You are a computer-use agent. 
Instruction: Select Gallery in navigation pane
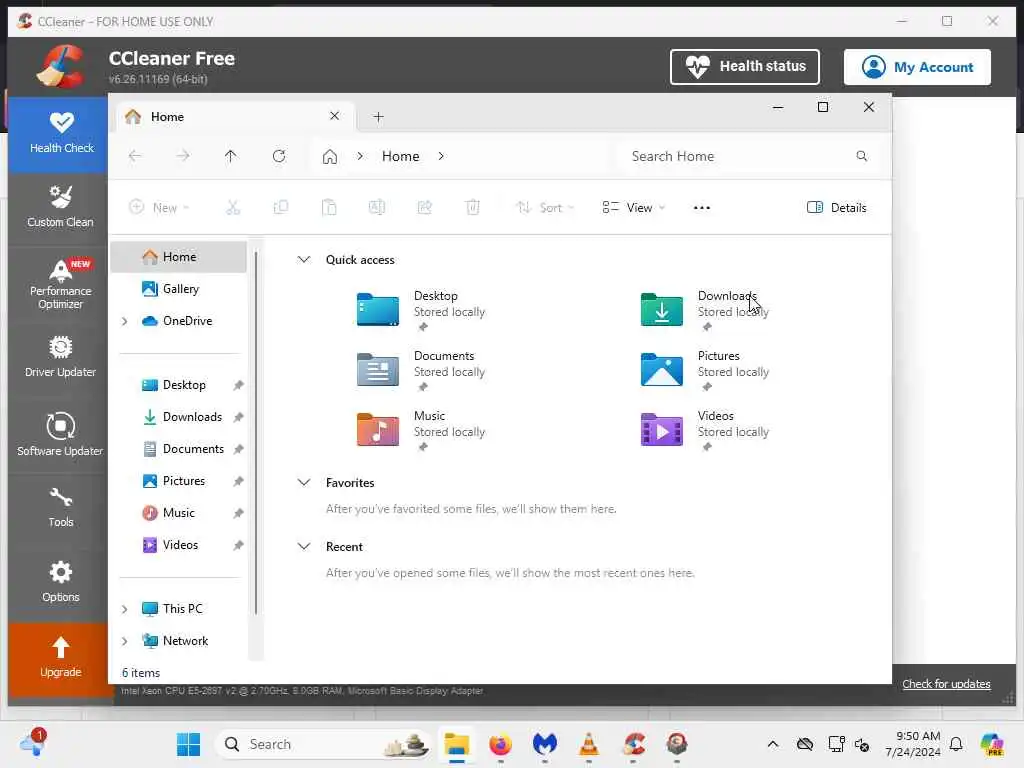pyautogui.click(x=179, y=289)
